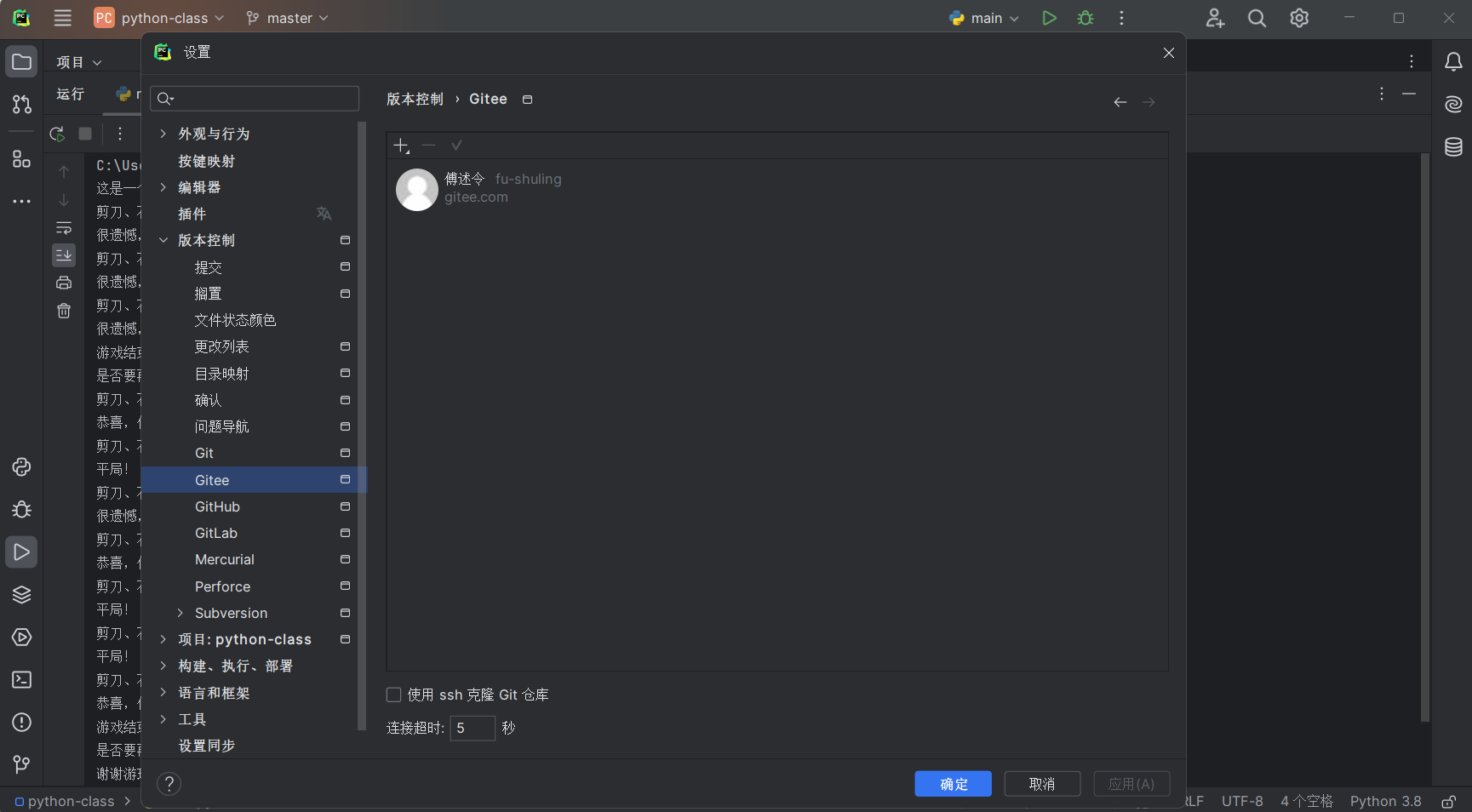Toggle scroll to end in Run console

click(64, 254)
